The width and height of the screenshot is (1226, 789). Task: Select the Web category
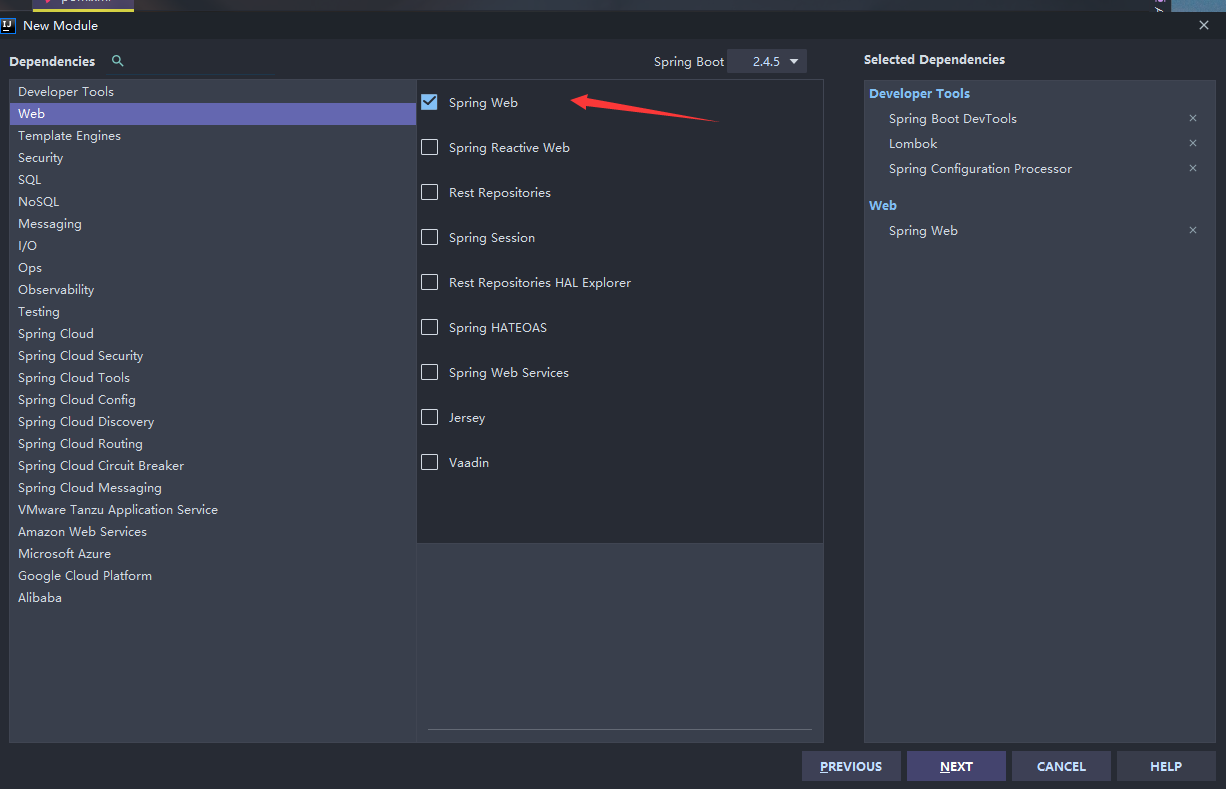[213, 113]
